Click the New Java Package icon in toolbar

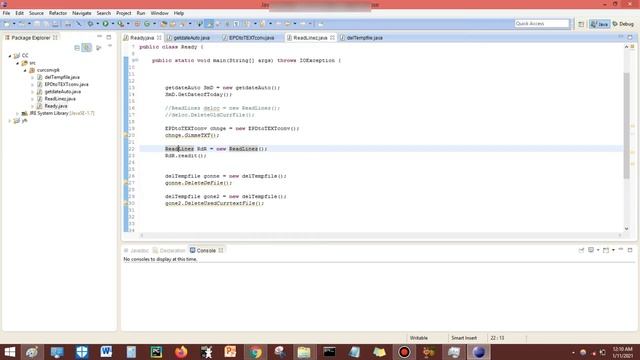tap(138, 24)
